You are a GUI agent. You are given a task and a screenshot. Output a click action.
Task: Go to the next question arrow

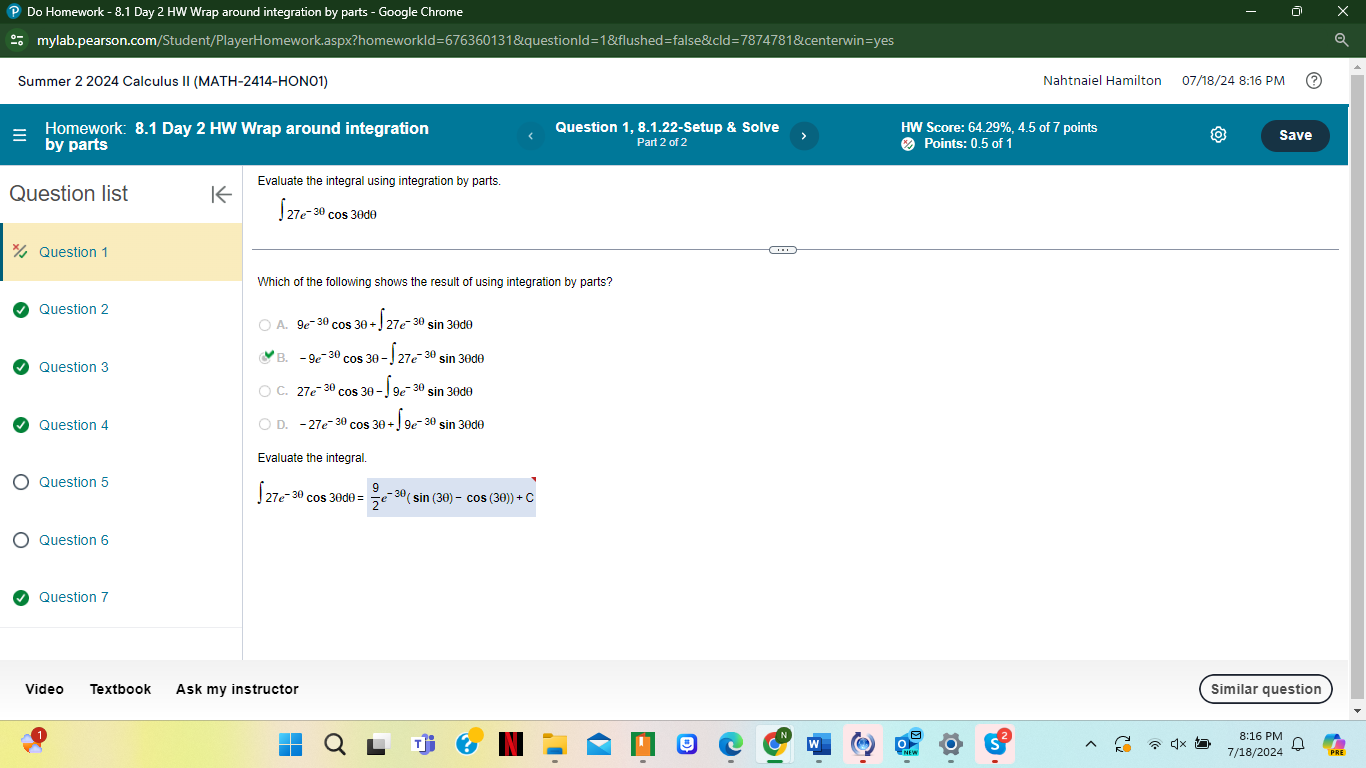pos(803,136)
